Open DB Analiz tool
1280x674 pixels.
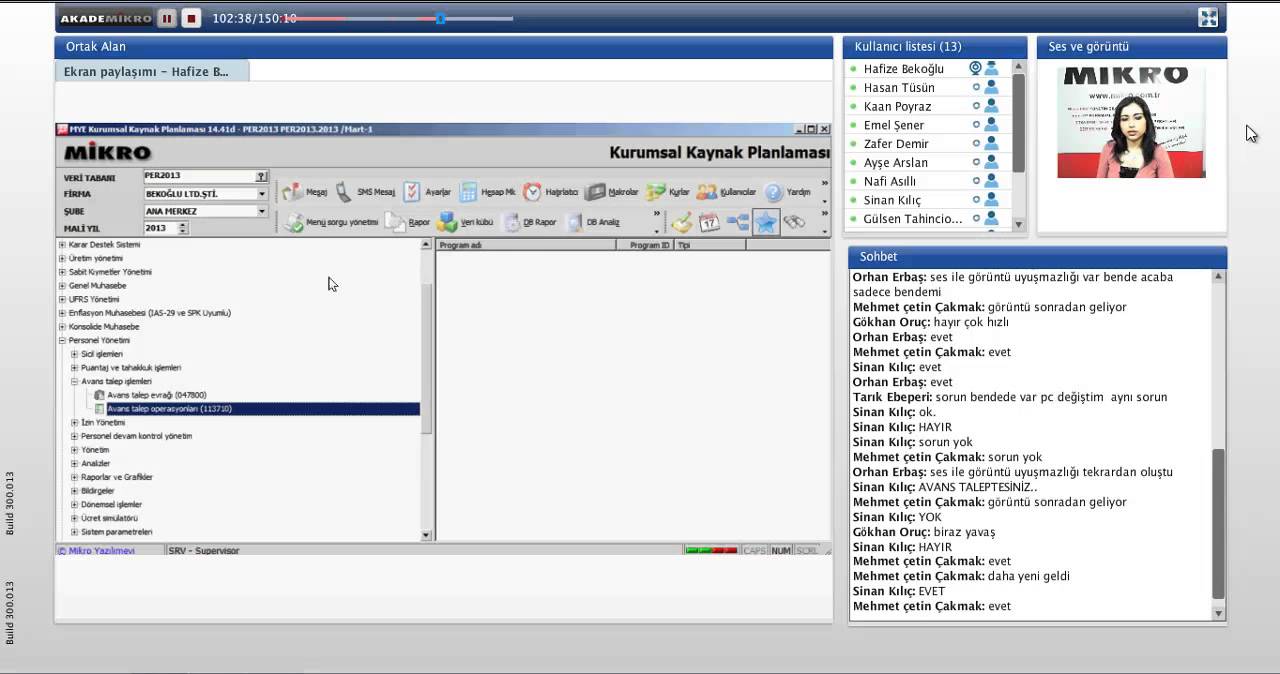(x=593, y=222)
